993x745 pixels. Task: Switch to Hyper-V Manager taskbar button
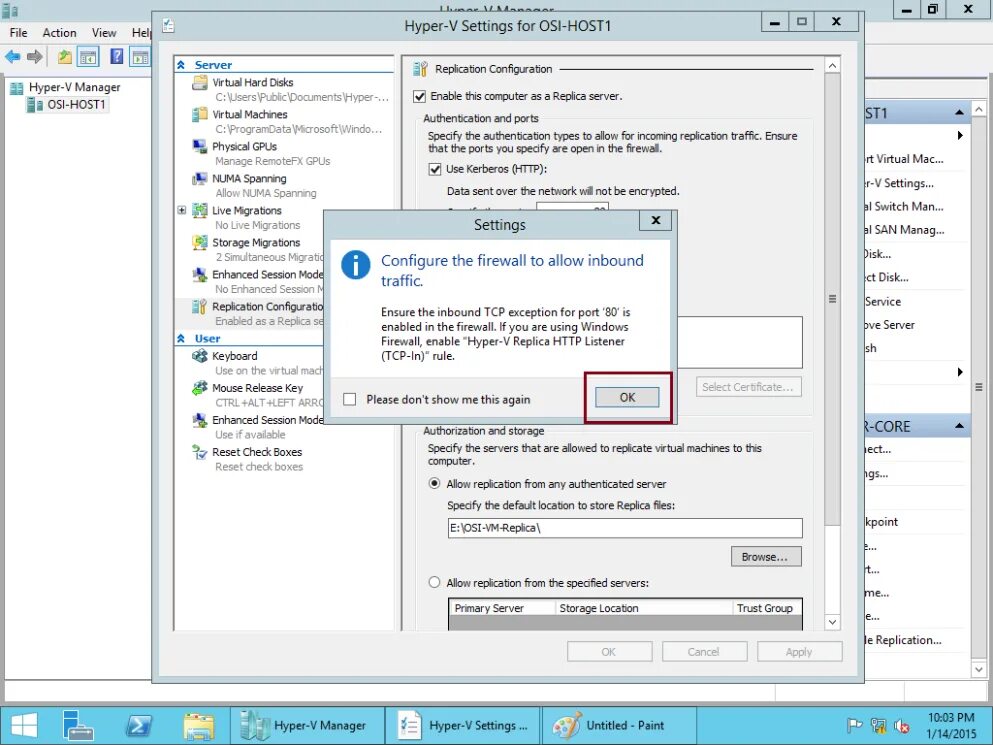[308, 725]
